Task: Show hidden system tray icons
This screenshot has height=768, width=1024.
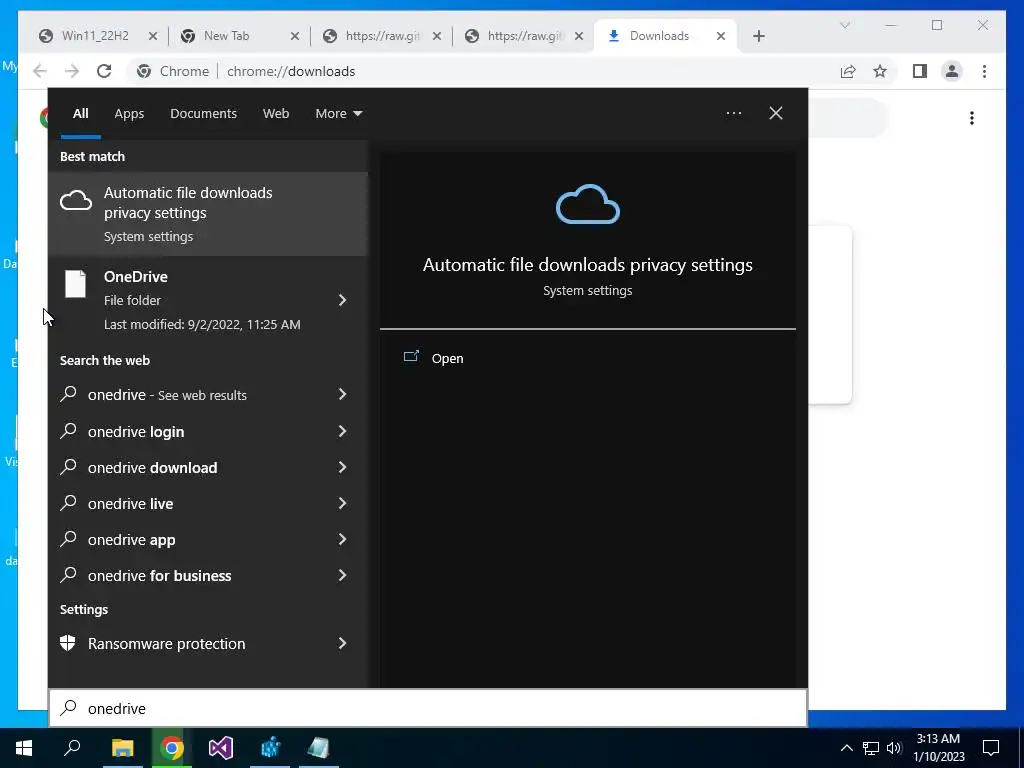Action: coord(846,748)
